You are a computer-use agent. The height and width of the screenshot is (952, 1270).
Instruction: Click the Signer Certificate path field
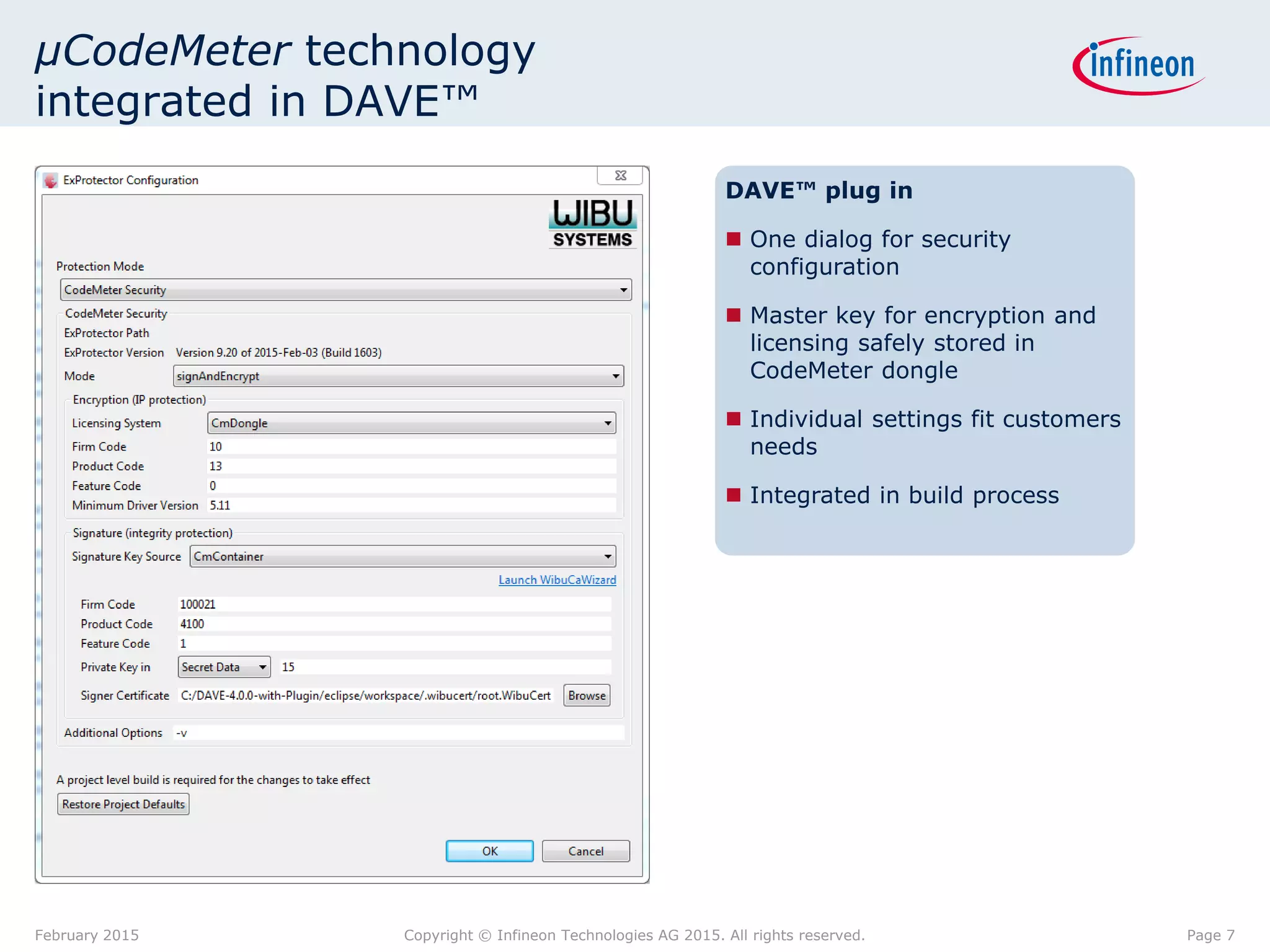[366, 695]
